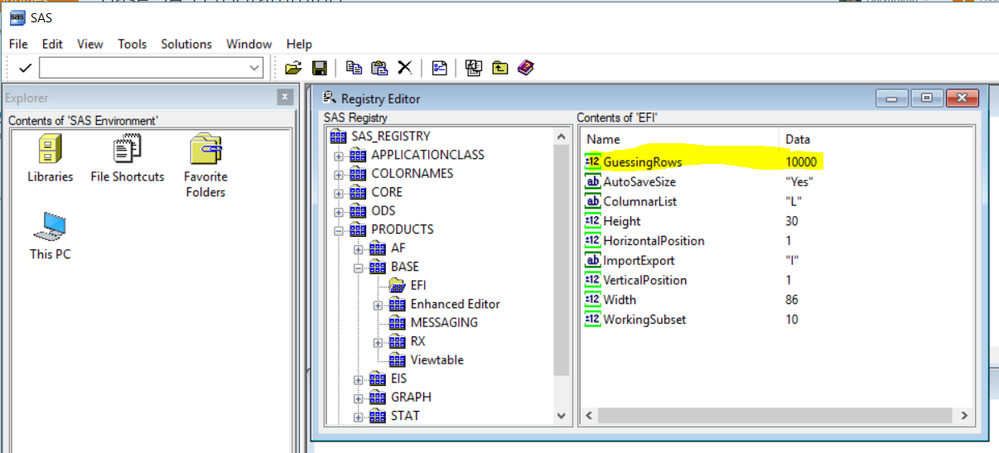Expand the Enhanced Editor node
This screenshot has width=999, height=453.
(x=378, y=305)
